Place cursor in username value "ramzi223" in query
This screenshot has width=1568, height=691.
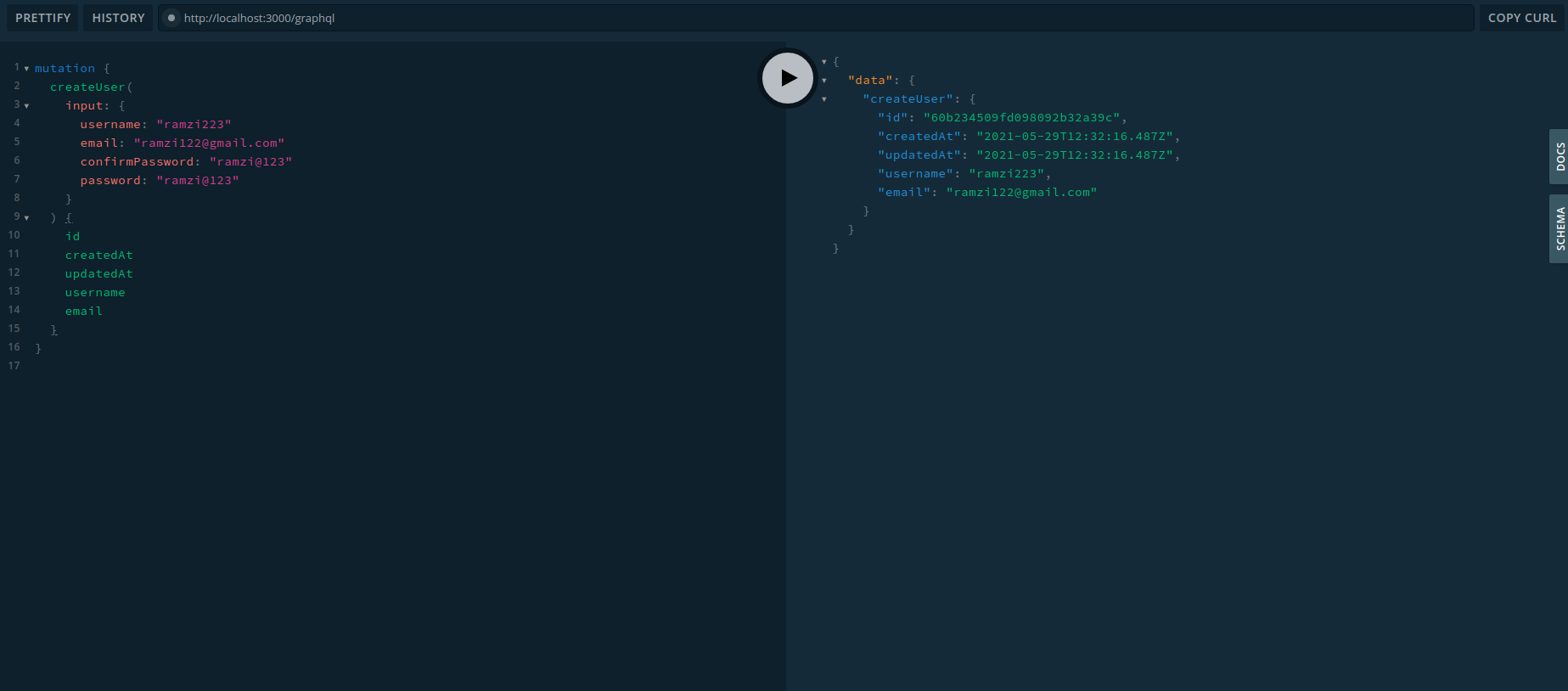(x=194, y=125)
